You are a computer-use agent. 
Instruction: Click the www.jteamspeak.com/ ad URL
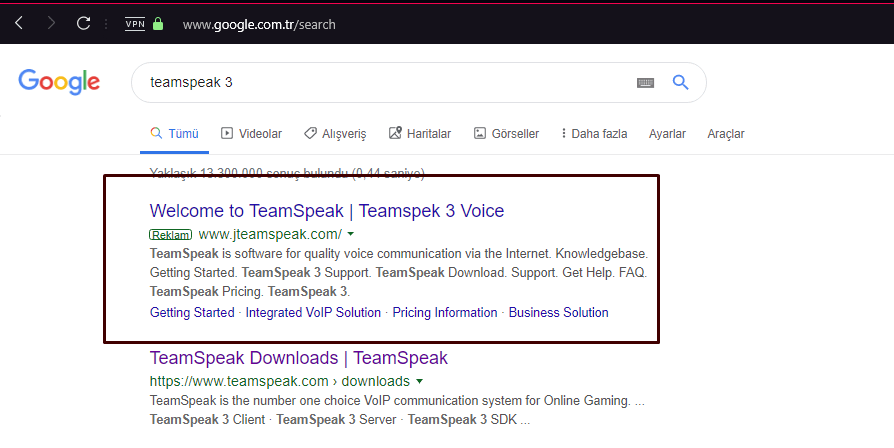(270, 234)
